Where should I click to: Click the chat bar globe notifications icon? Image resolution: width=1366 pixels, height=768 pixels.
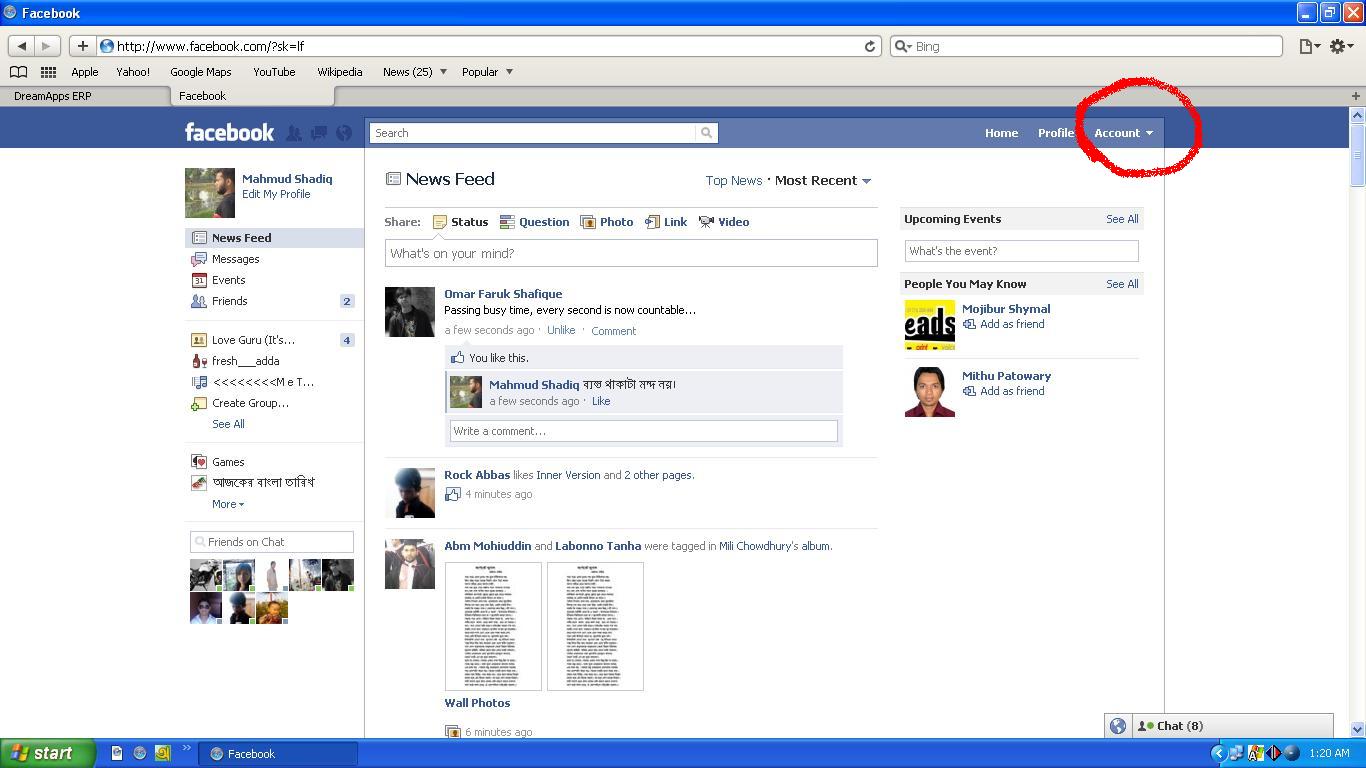[x=1118, y=726]
